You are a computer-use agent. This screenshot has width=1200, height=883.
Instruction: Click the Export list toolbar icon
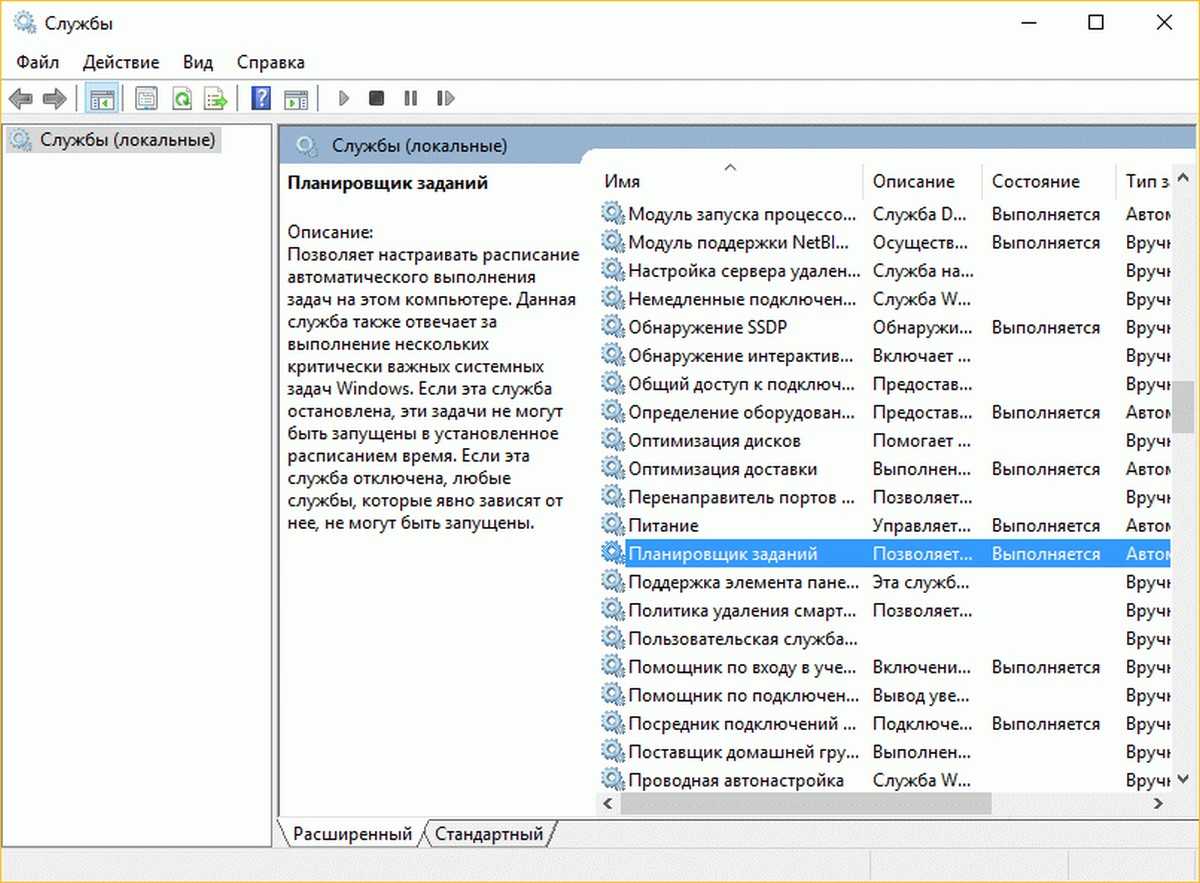tap(215, 98)
